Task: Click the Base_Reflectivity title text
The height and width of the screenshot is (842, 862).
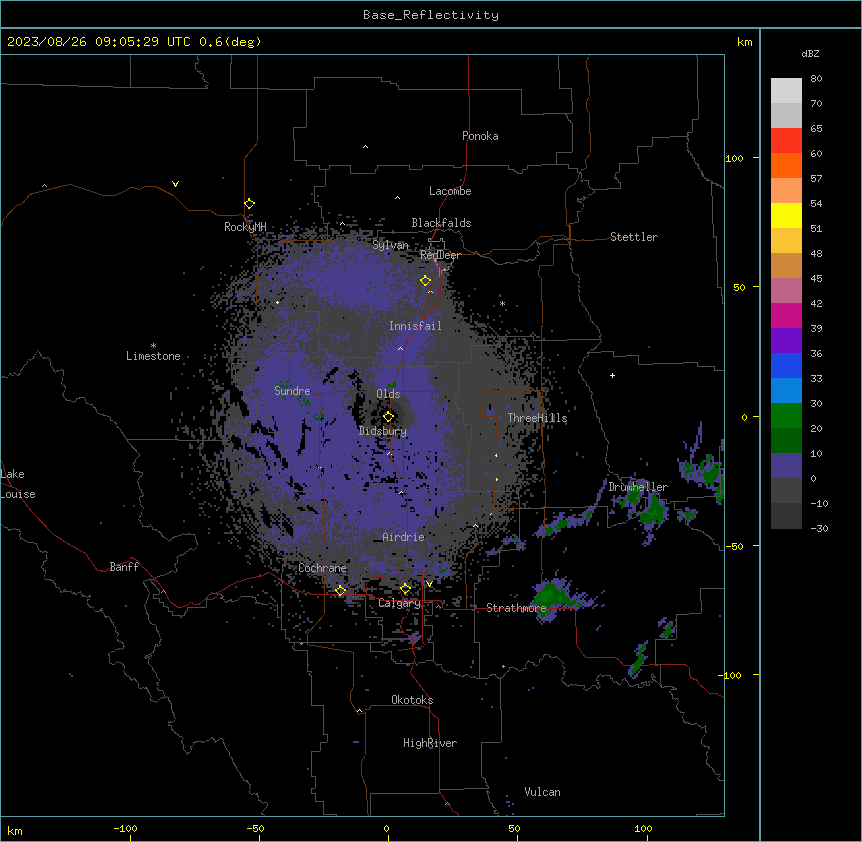Action: pyautogui.click(x=431, y=15)
